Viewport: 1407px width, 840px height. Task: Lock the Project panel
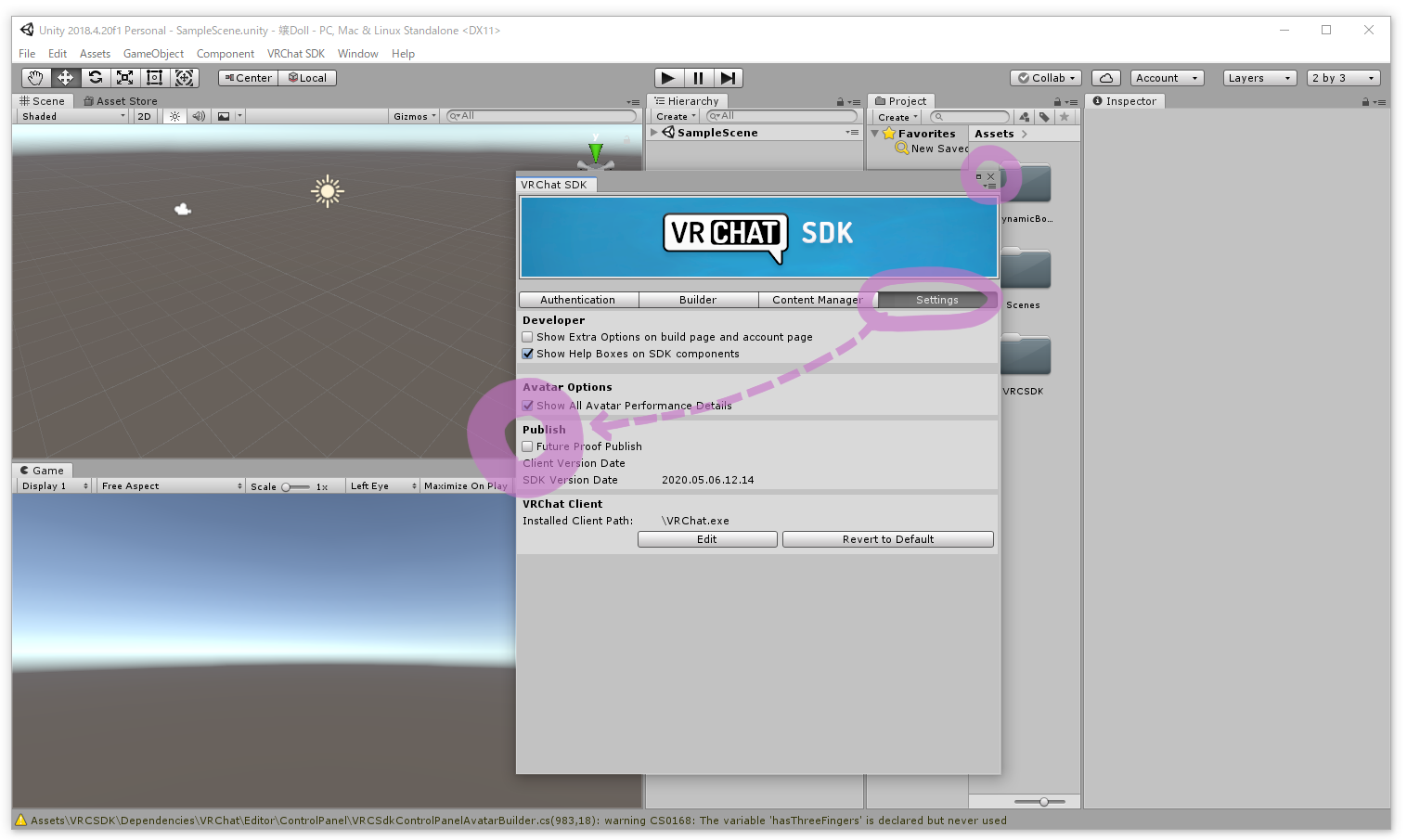[1057, 102]
